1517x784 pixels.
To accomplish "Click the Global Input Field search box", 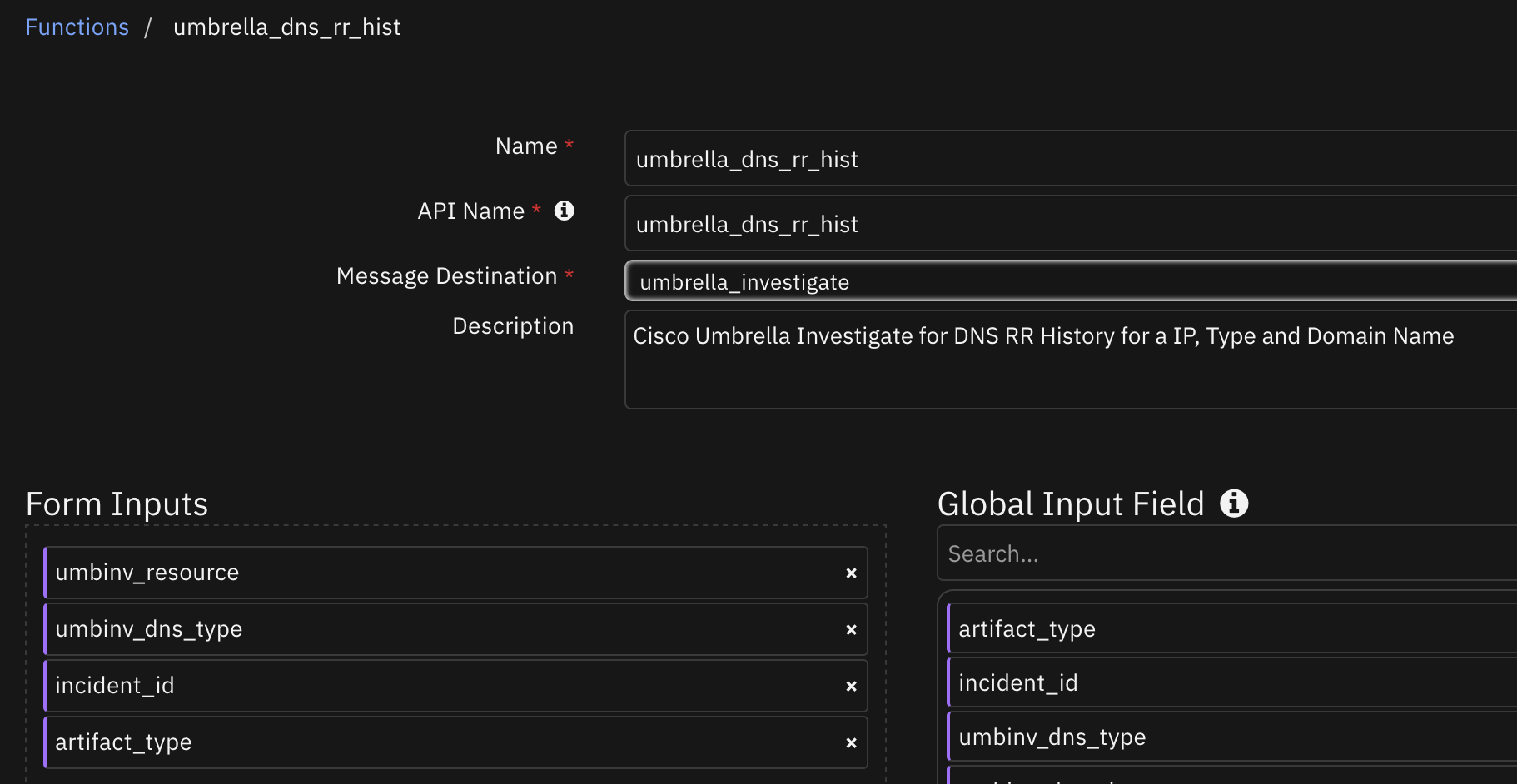I will click(x=1227, y=553).
